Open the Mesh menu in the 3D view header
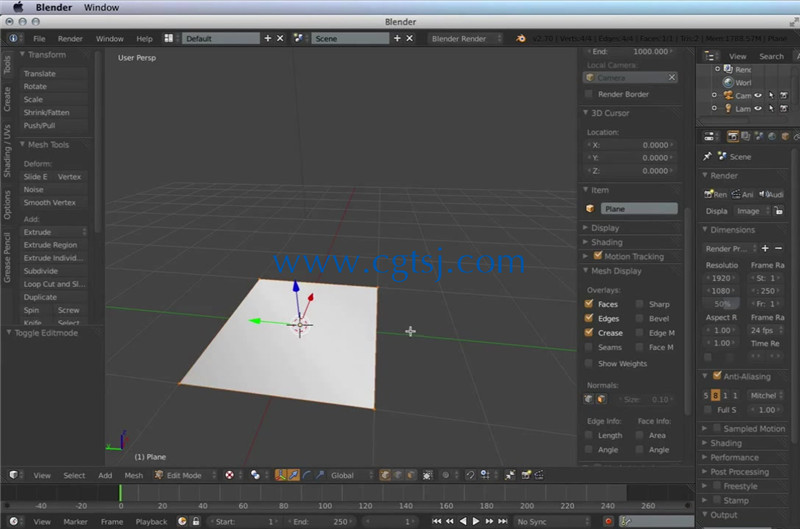This screenshot has width=800, height=529. pos(134,475)
